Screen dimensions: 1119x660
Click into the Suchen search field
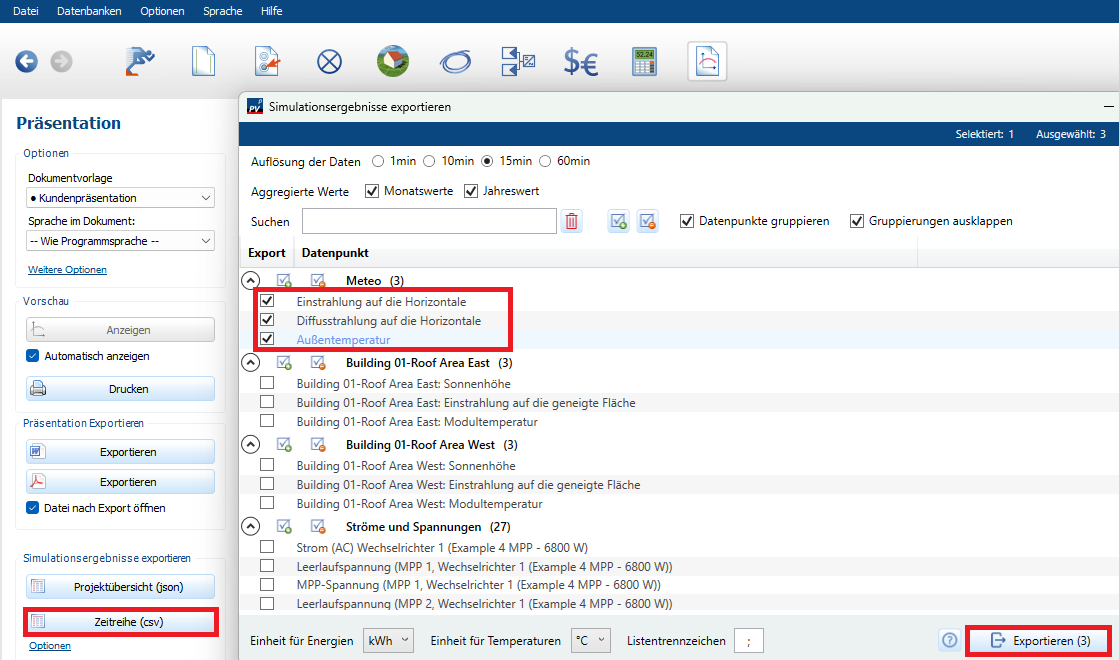click(428, 221)
